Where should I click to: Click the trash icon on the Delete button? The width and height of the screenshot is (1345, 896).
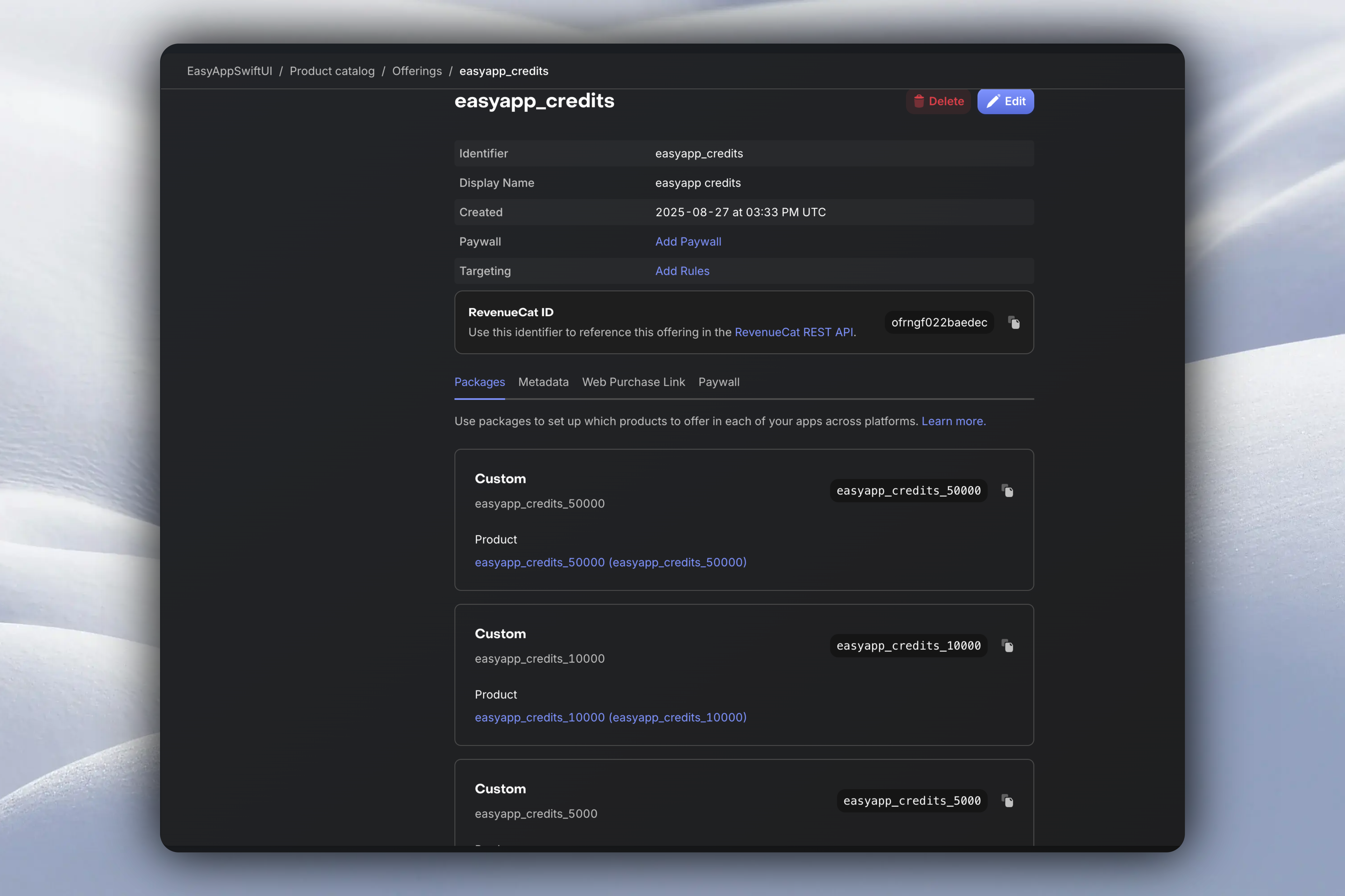919,101
